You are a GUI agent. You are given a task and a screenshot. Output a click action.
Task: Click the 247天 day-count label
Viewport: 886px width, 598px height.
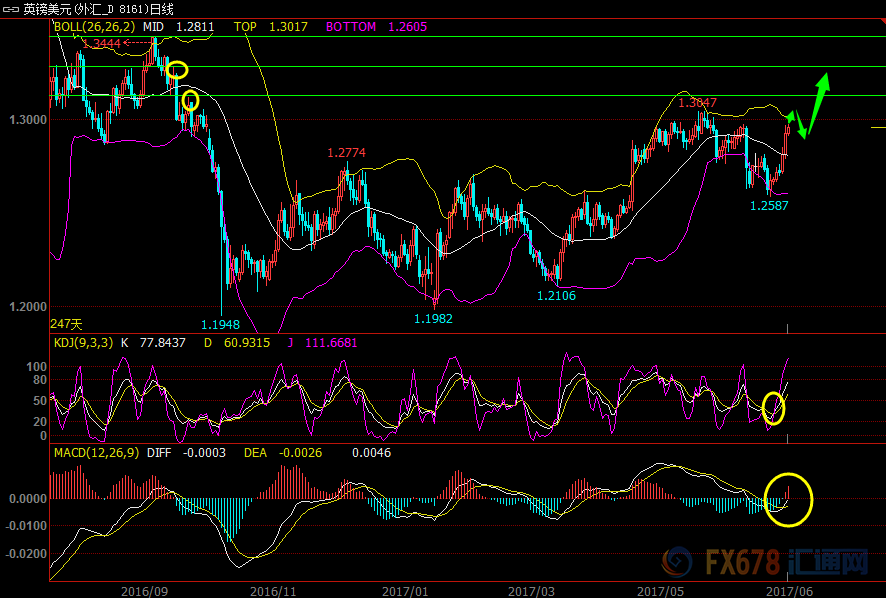pyautogui.click(x=65, y=324)
